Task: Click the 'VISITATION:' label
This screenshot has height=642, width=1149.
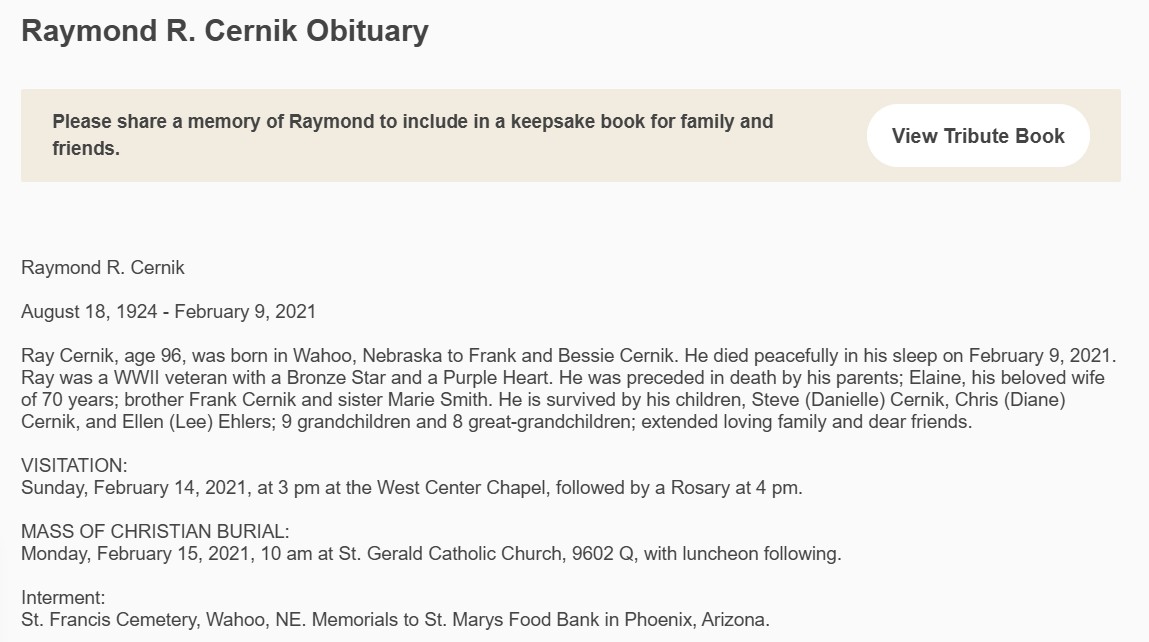Action: [x=75, y=467]
